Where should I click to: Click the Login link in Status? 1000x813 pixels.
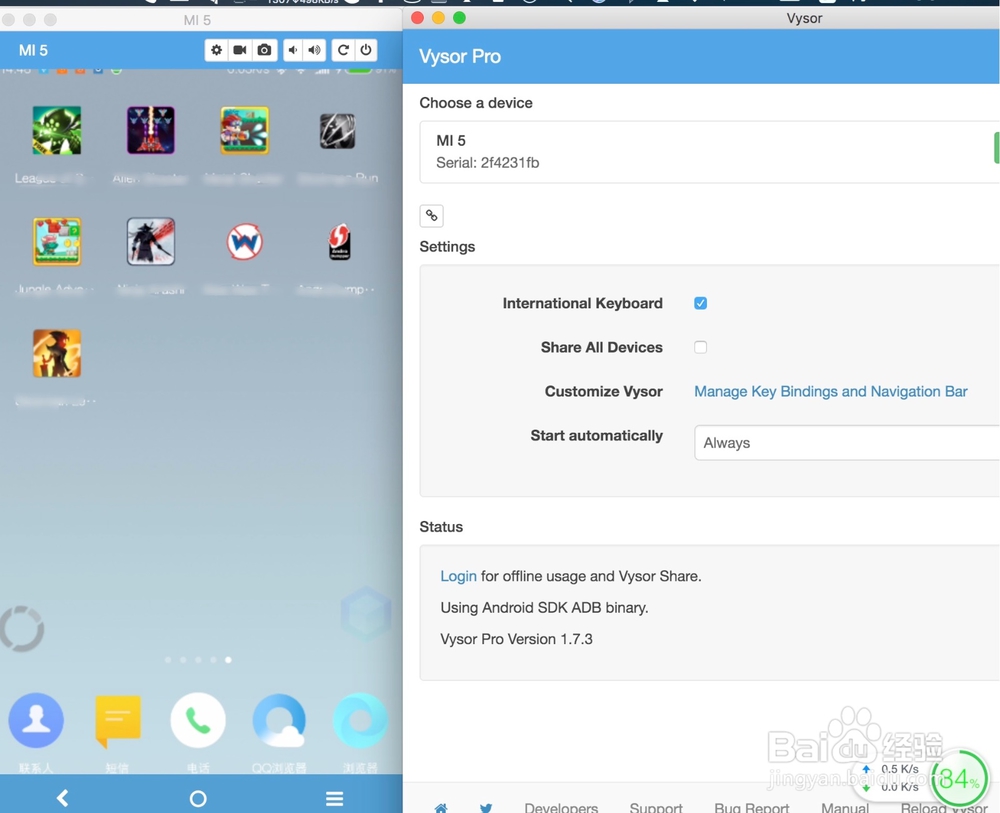(x=458, y=576)
